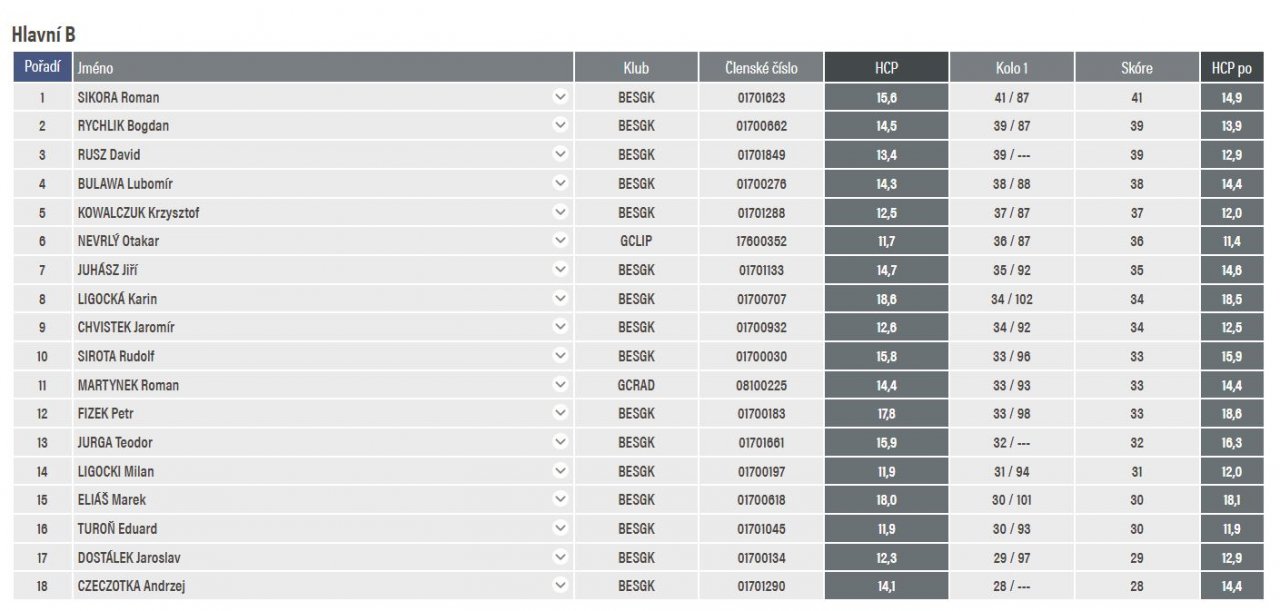Expand MARTYNEK Roman details chevron

click(560, 385)
